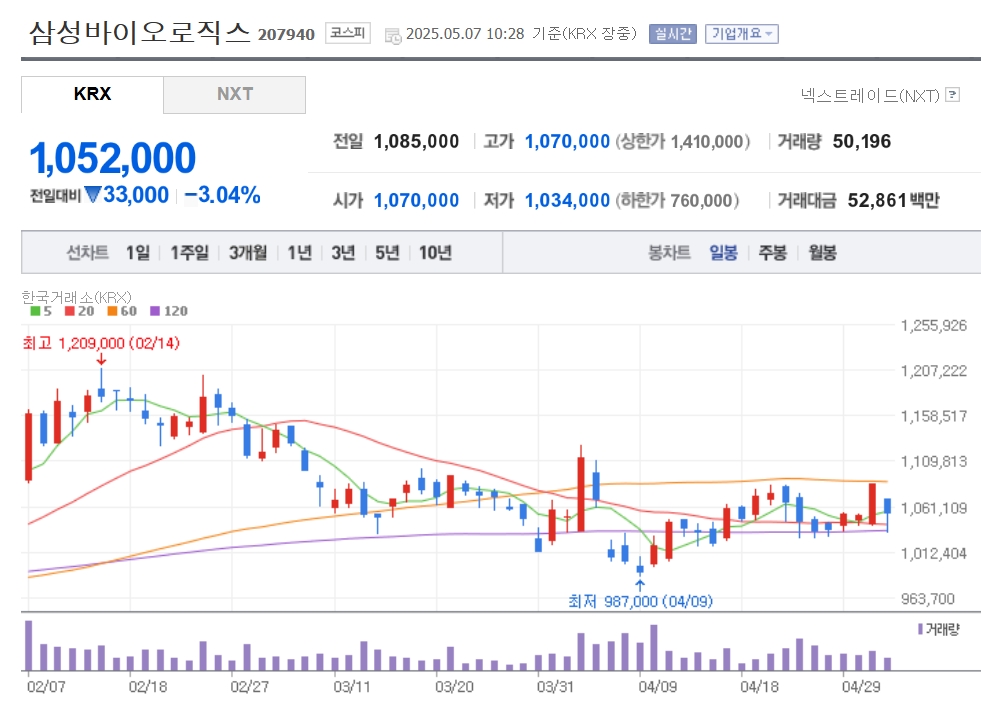The width and height of the screenshot is (981, 712).
Task: Switch to the NXT tab
Action: point(235,94)
